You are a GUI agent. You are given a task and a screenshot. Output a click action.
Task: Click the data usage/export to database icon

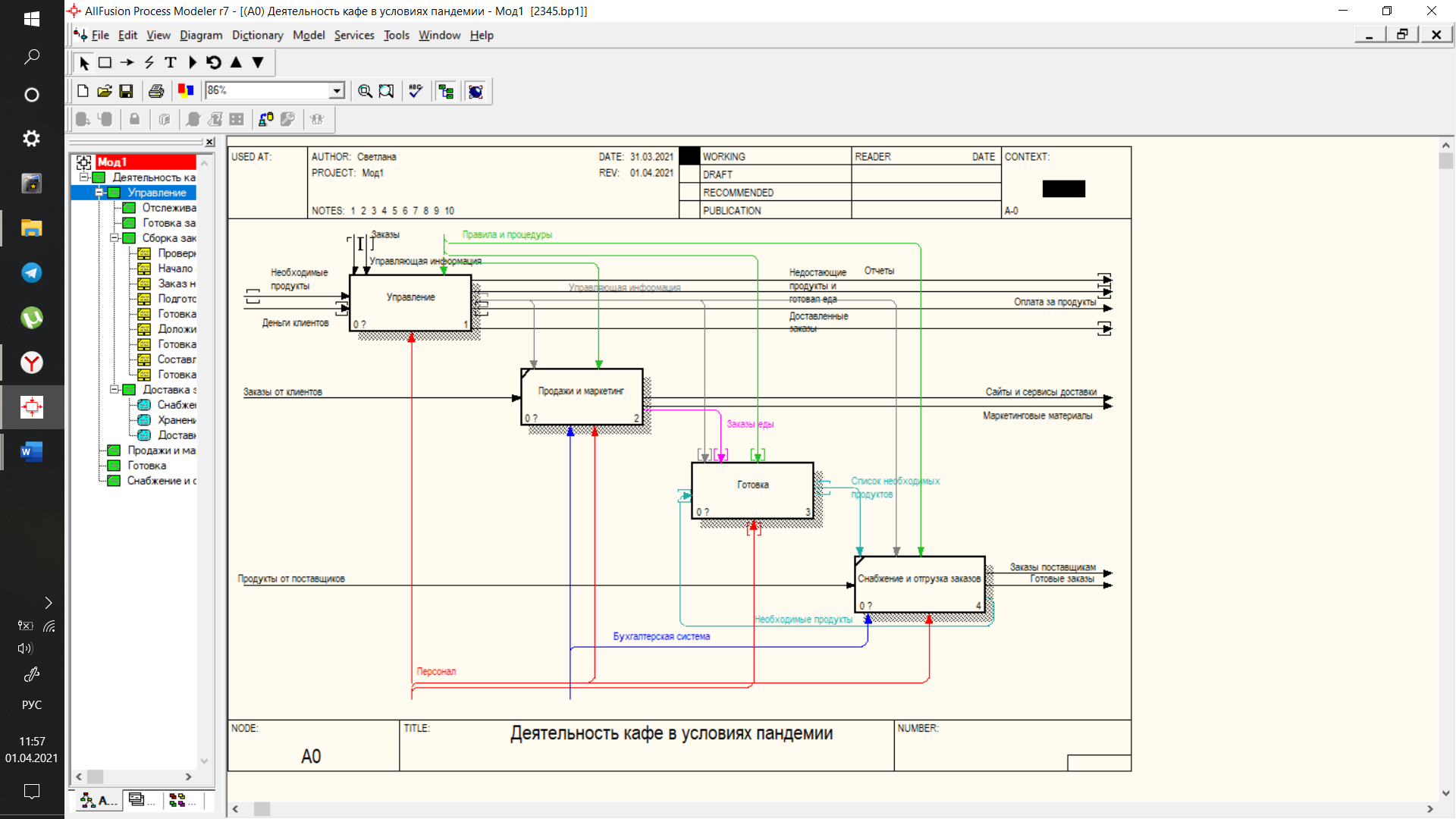tap(266, 119)
